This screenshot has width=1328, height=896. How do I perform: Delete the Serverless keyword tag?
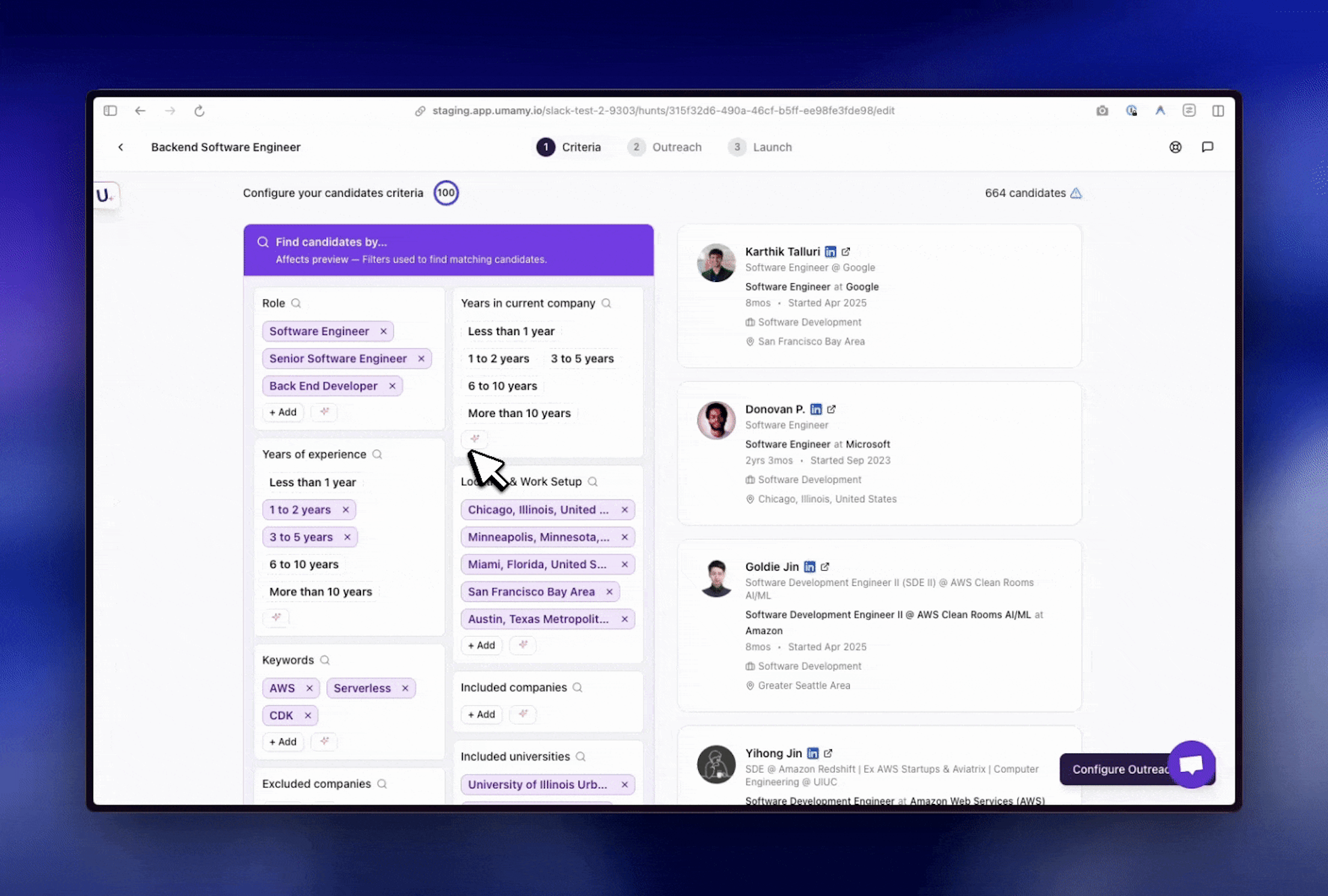click(405, 689)
